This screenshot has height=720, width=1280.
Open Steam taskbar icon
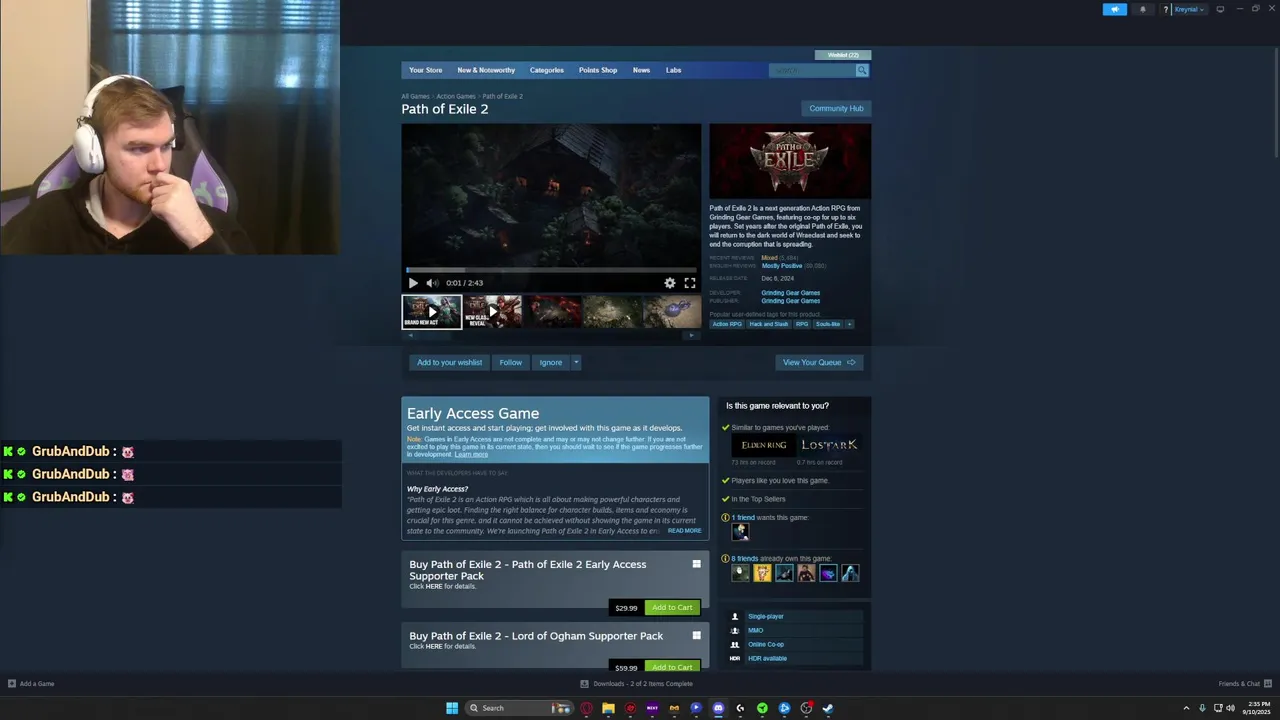coord(828,708)
